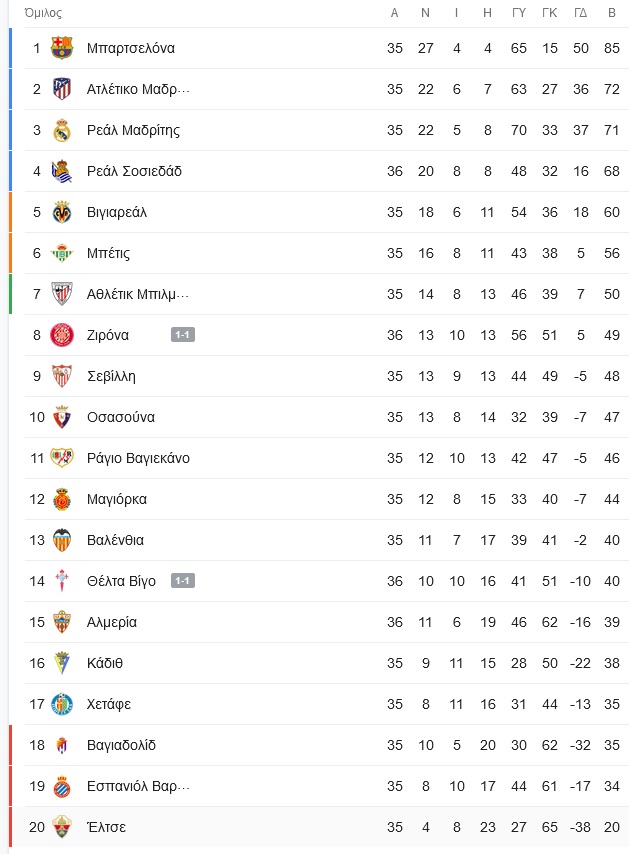Click the Όμιλος column header
This screenshot has height=854, width=629.
(44, 13)
